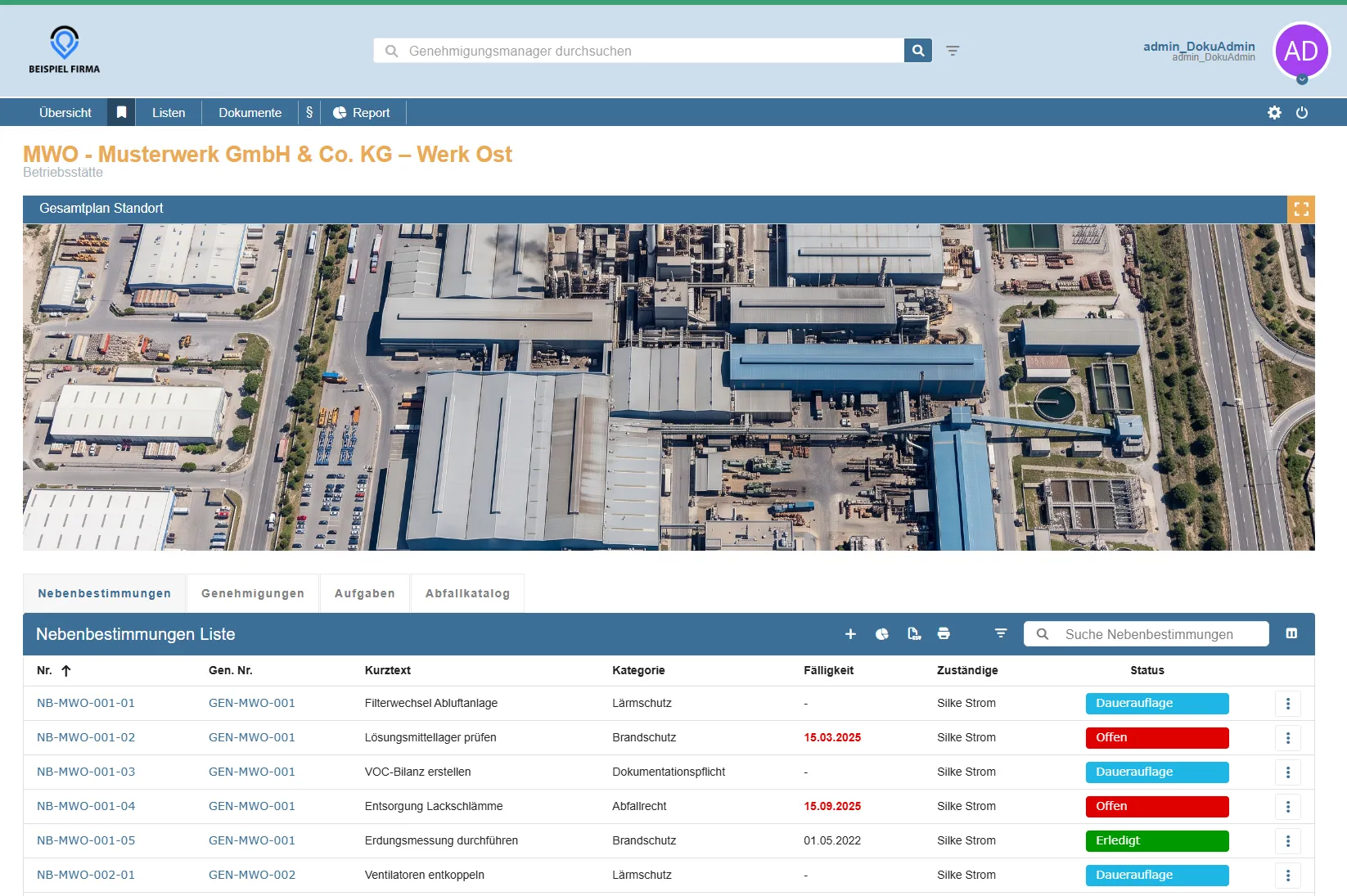Open link NB-MWO-001-04

click(86, 806)
